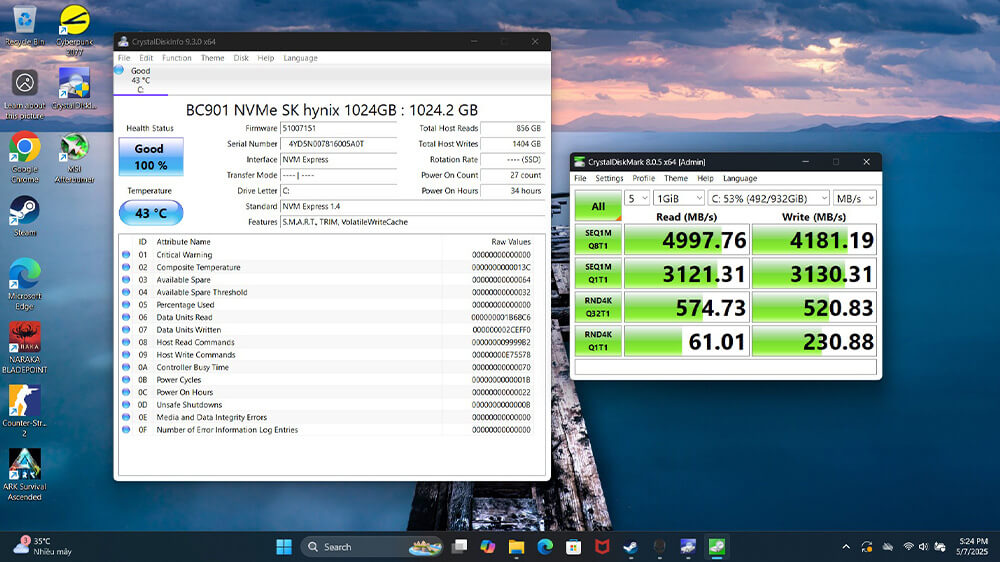Viewport: 1000px width, 562px height.
Task: Open Theme menu in CrystalDiskInfo
Action: [212, 58]
